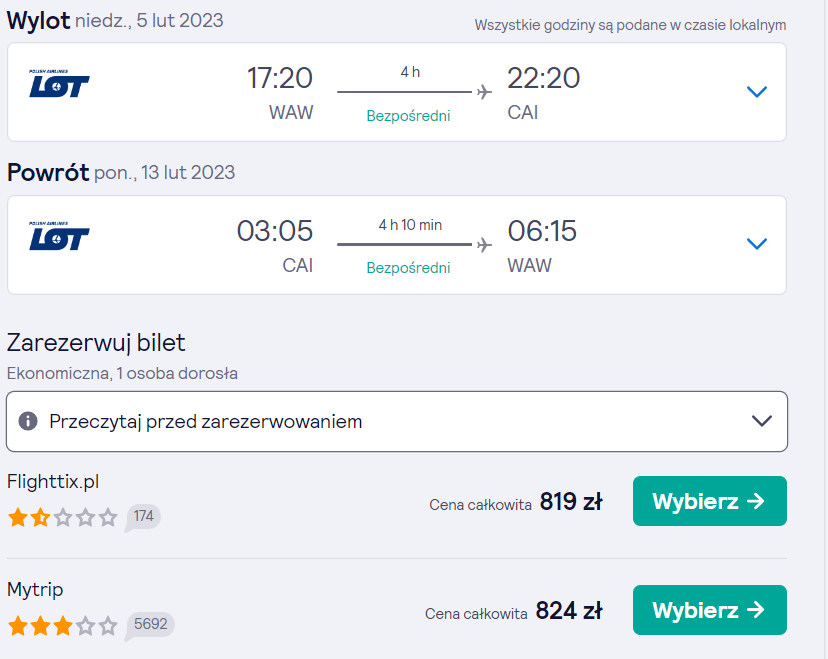
Task: Click the Flighttix.pl star rating
Action: pyautogui.click(x=63, y=517)
